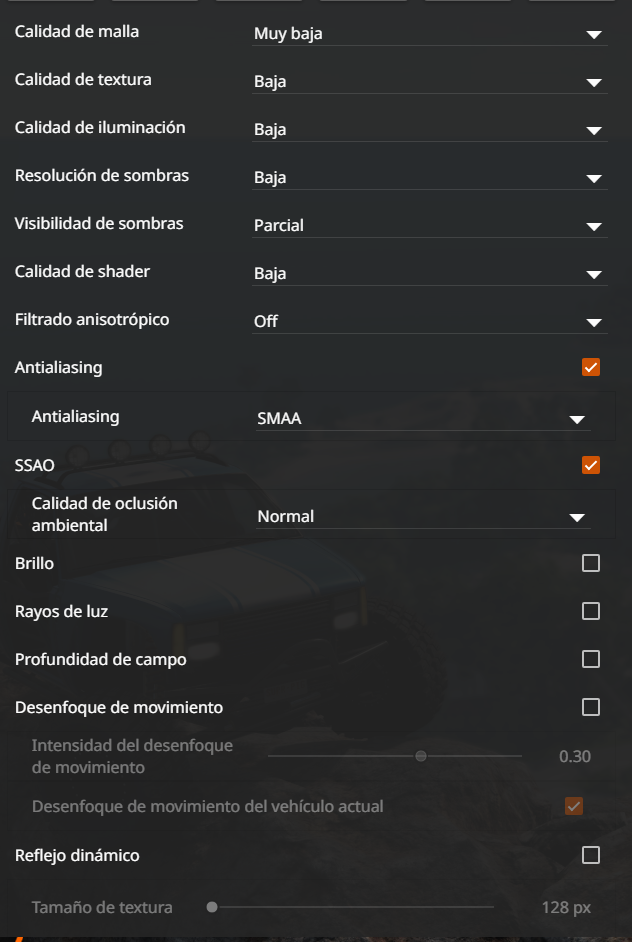This screenshot has height=942, width=632.
Task: Open Calidad de iluminación dropdown arrow
Action: pos(594,130)
